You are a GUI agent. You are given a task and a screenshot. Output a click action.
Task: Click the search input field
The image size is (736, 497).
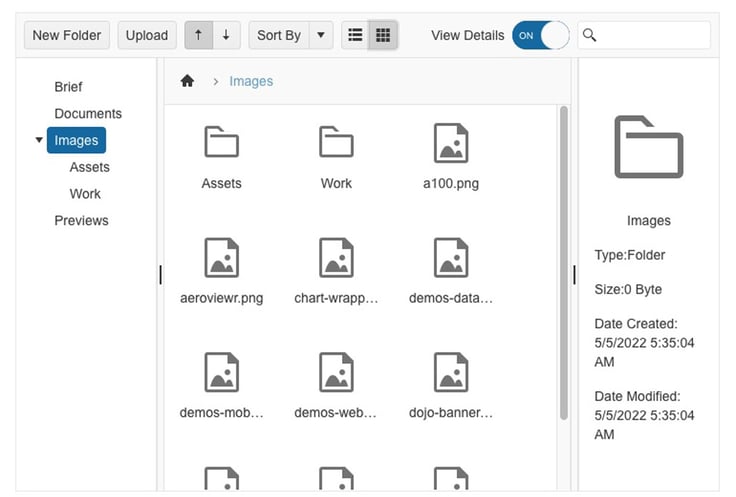point(644,35)
